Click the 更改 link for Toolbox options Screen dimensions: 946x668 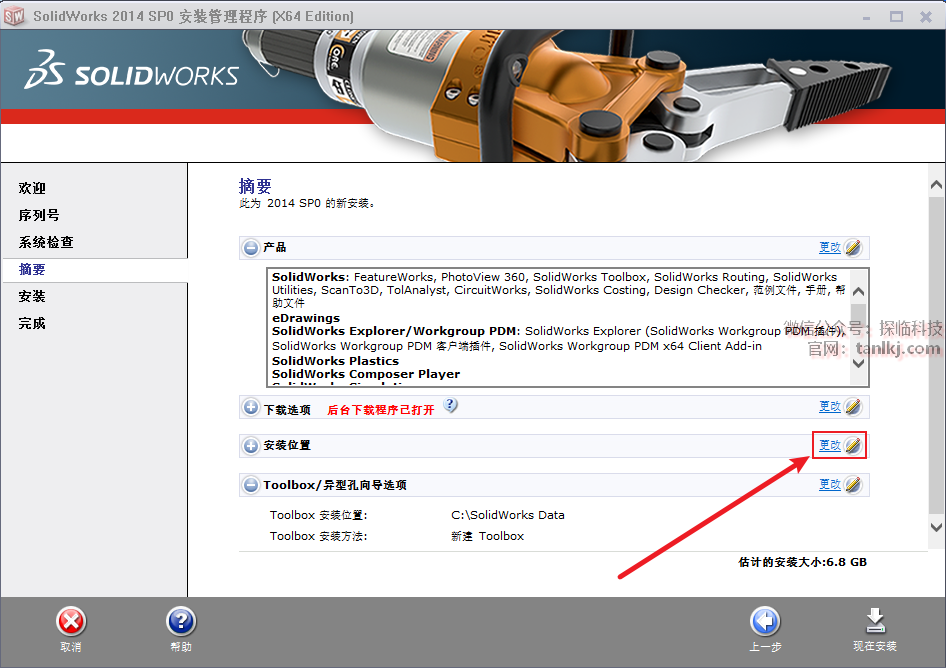point(830,485)
